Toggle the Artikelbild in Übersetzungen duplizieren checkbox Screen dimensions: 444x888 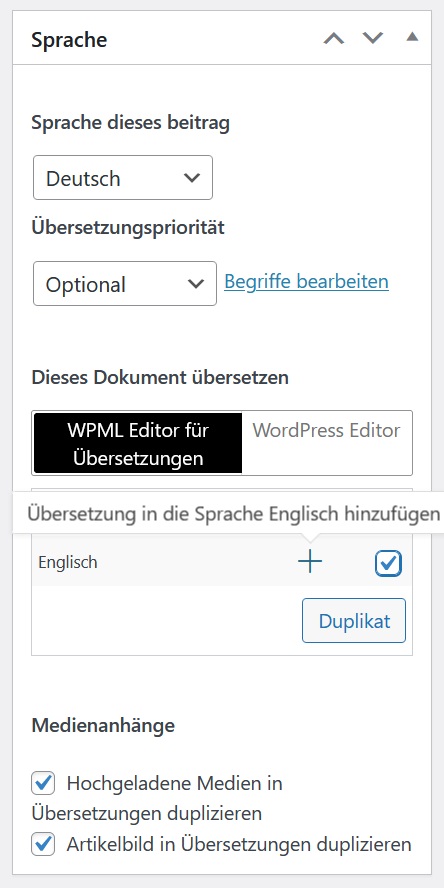tap(44, 844)
